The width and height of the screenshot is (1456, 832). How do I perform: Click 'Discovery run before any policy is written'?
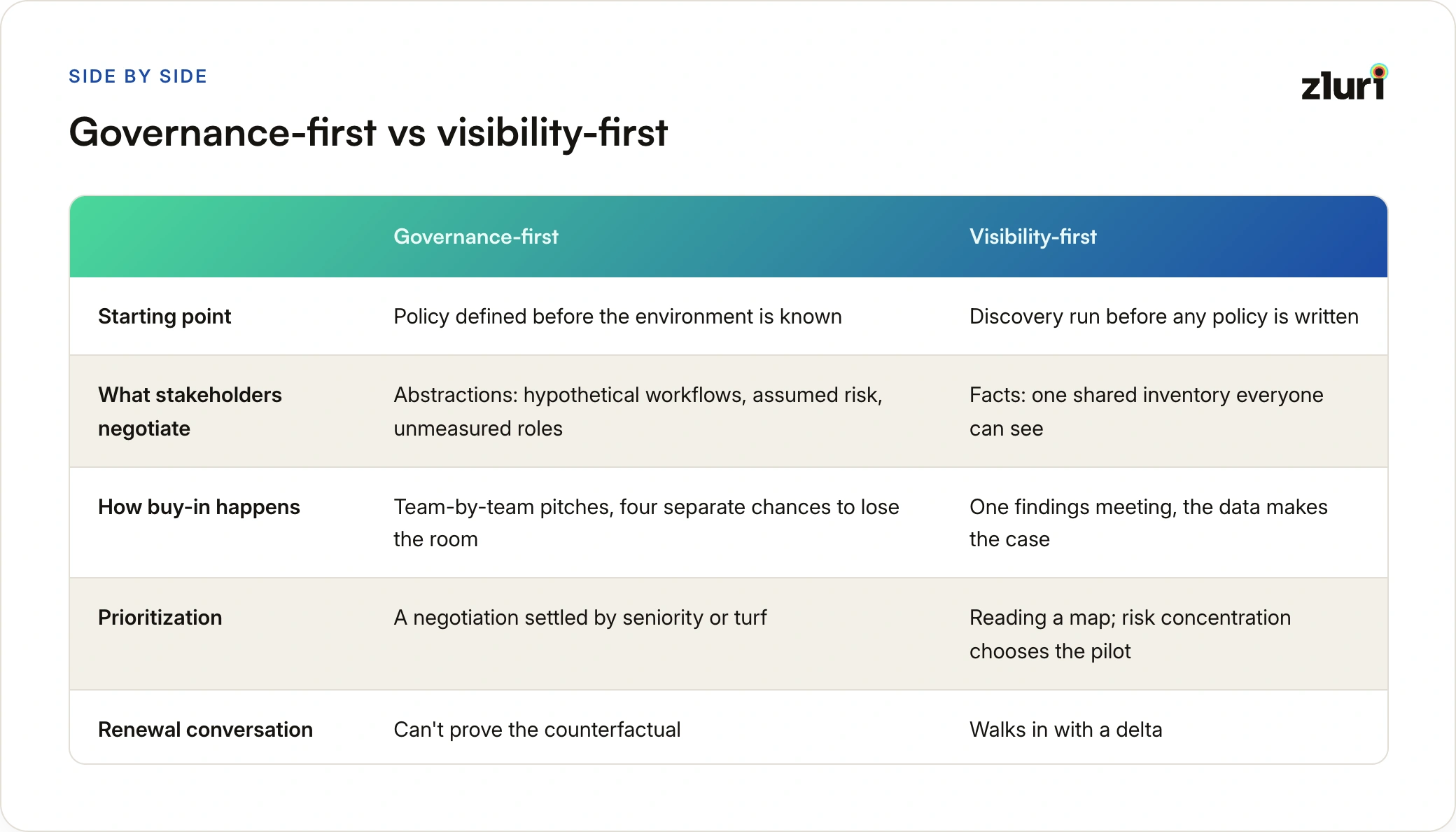(1164, 317)
